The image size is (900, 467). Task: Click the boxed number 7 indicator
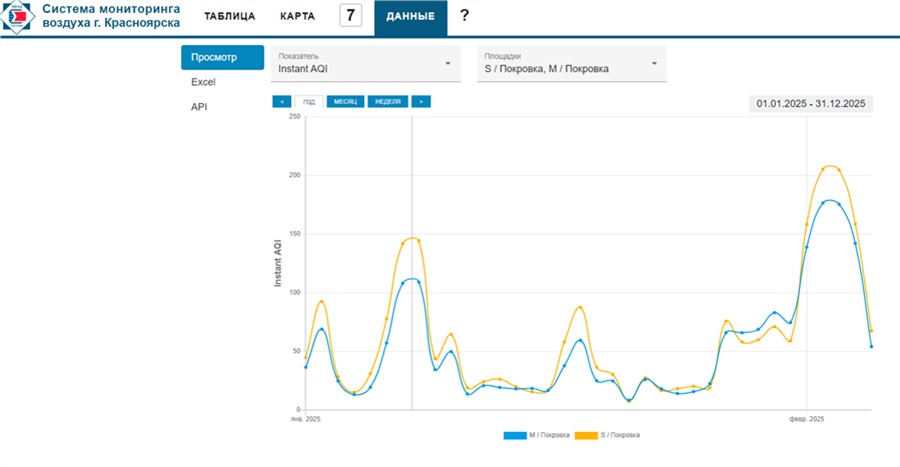pos(350,16)
